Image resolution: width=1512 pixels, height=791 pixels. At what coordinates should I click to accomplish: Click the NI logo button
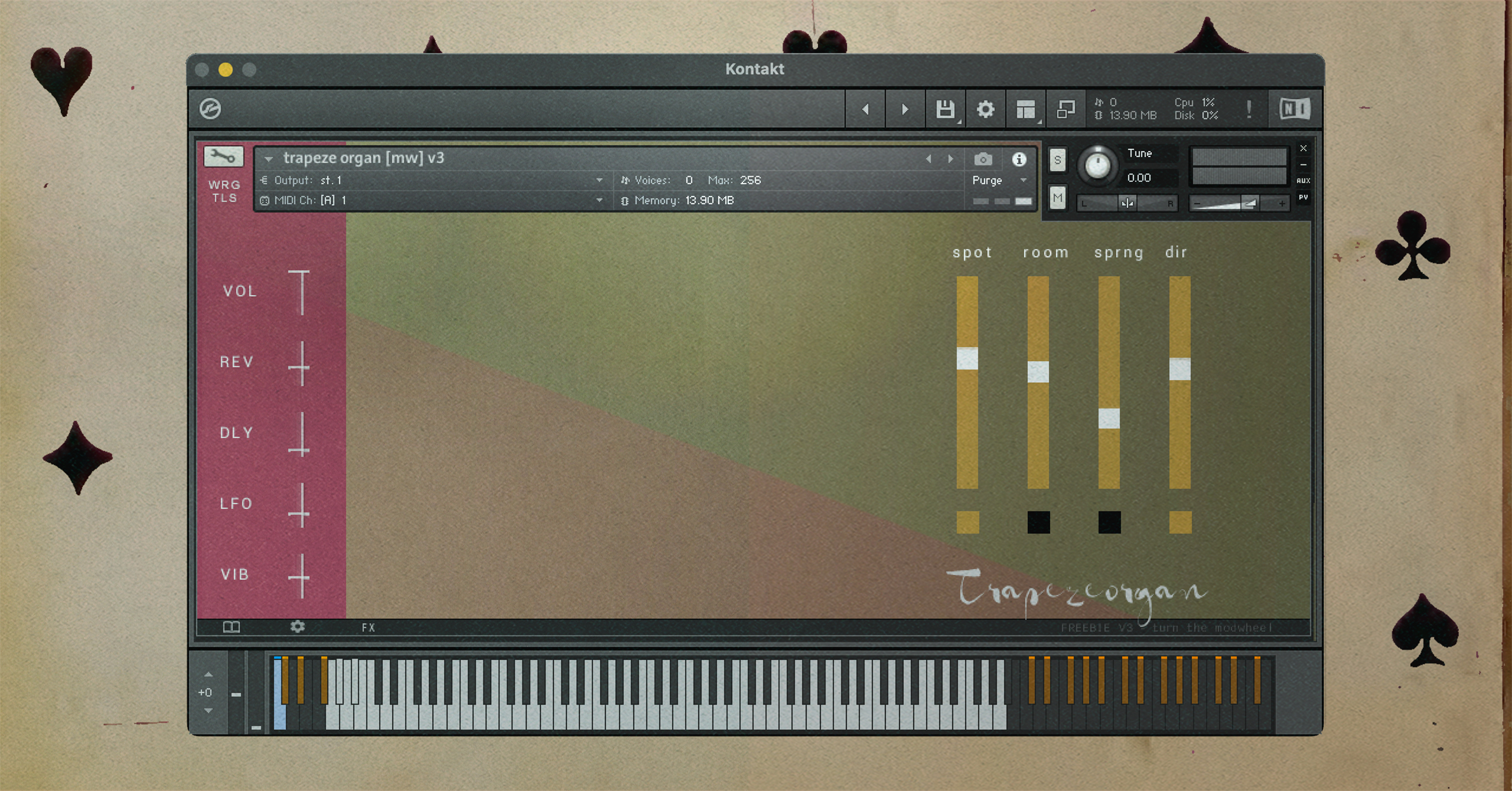pyautogui.click(x=1294, y=109)
